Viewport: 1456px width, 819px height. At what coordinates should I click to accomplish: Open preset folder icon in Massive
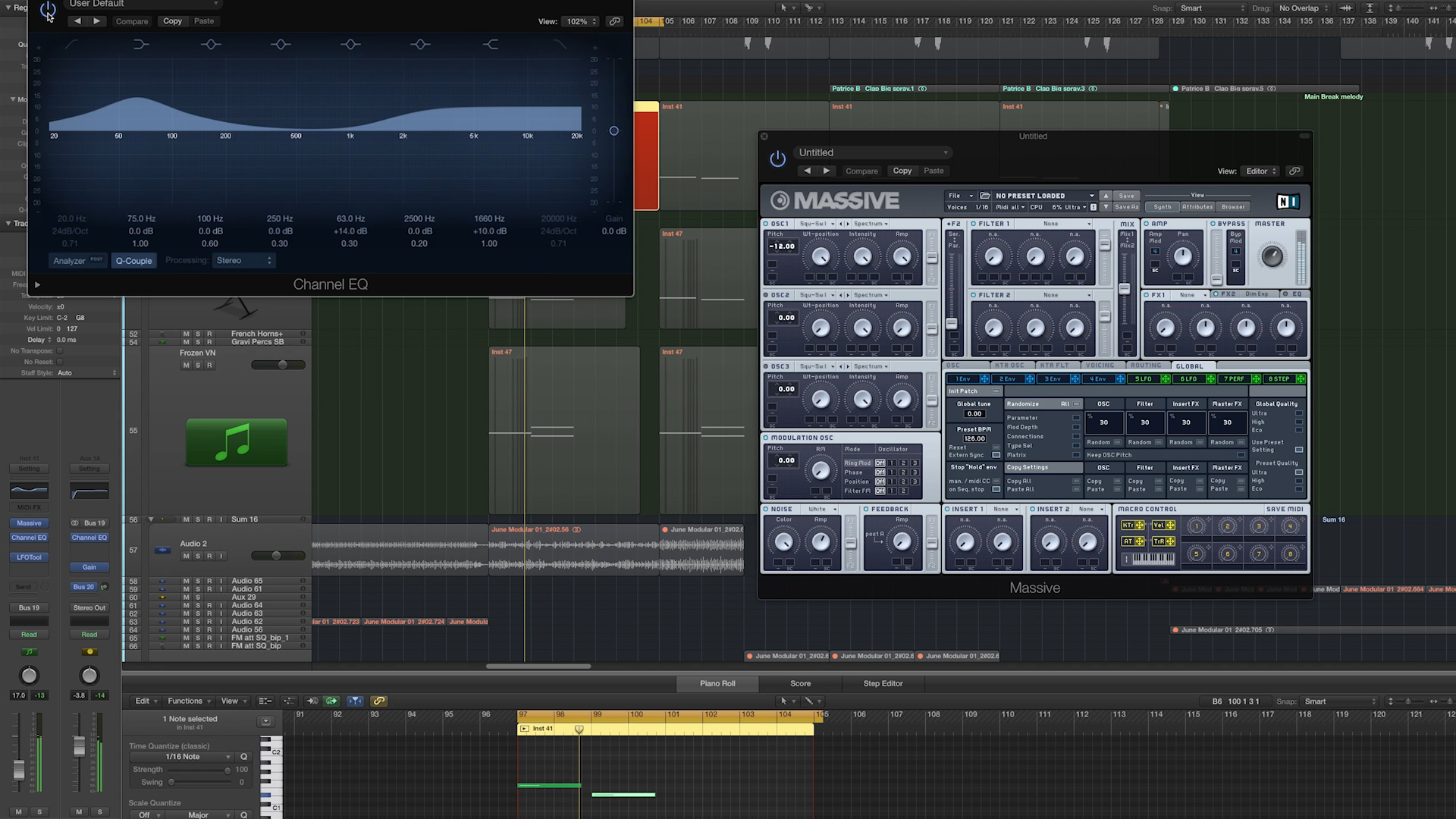984,196
